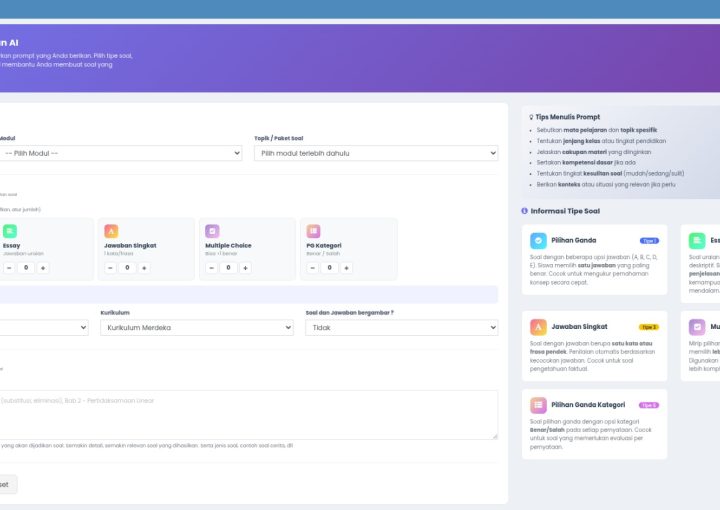The width and height of the screenshot is (720, 510).
Task: Click the Tipe 1 badge on the Pilihan Ganda card
Action: point(649,241)
